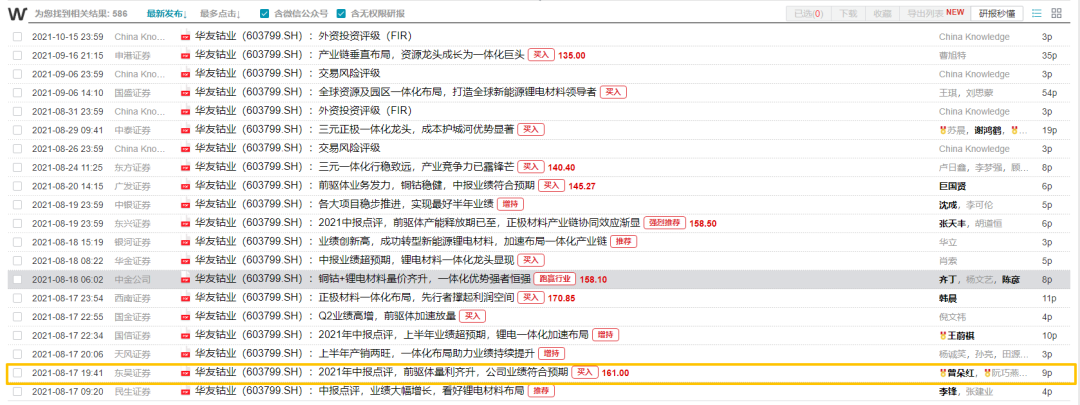This screenshot has width=1080, height=405.
Task: Click the 收藏 favorites button
Action: [882, 13]
